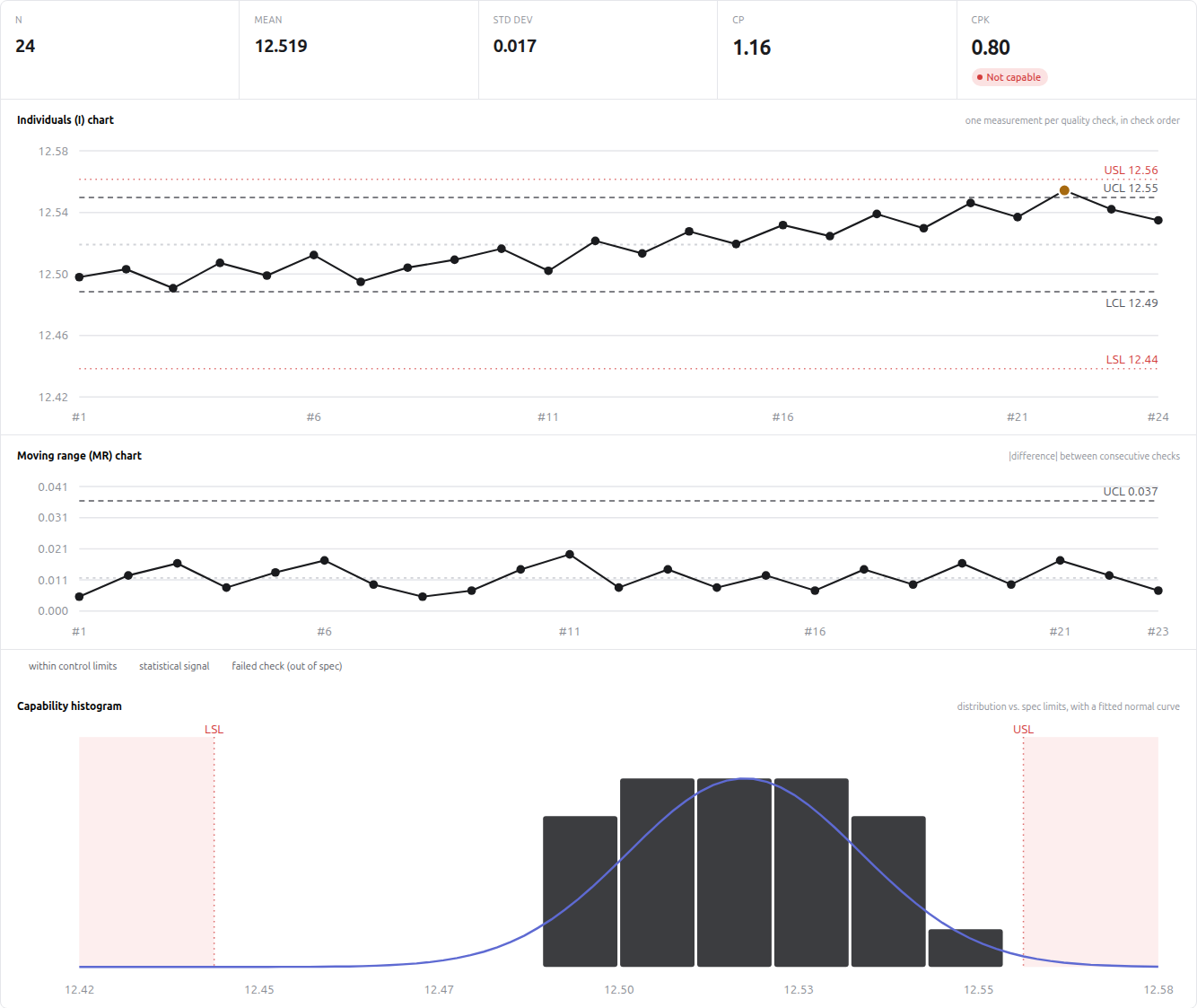This screenshot has width=1197, height=1008.
Task: Click the first data point on Individuals chart
Action: pos(79,277)
